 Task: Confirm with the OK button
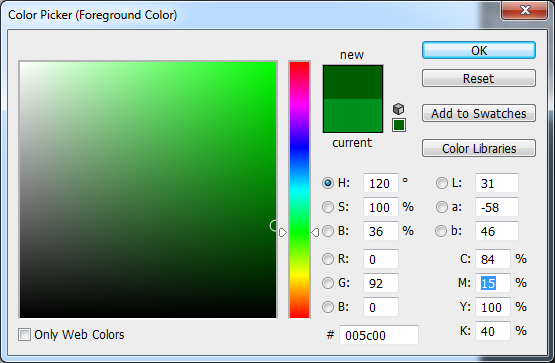tap(479, 50)
